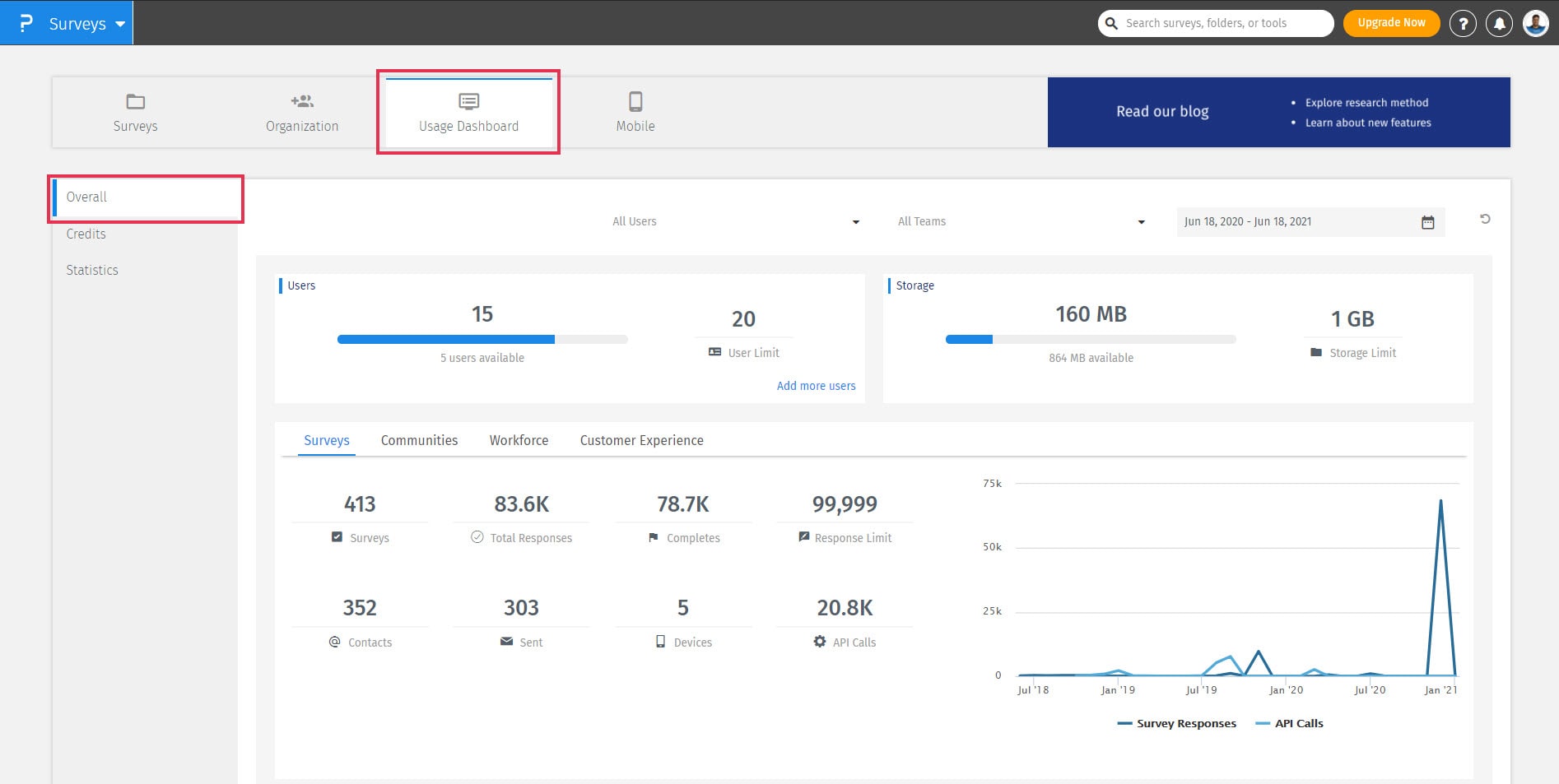Switch to the Customer Experience tab
This screenshot has height=784, width=1559.
click(x=641, y=441)
